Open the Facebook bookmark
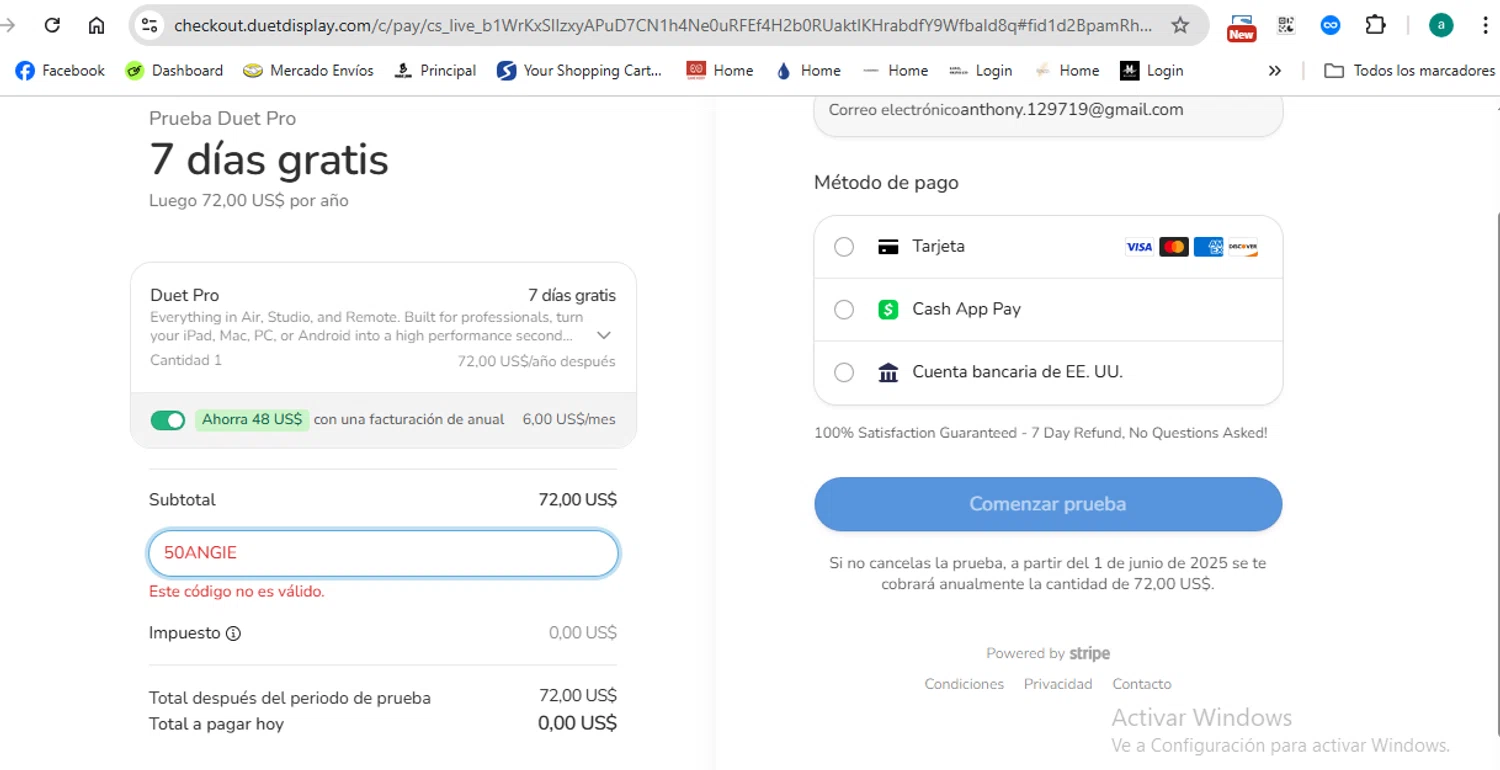The width and height of the screenshot is (1500, 770). (x=60, y=70)
